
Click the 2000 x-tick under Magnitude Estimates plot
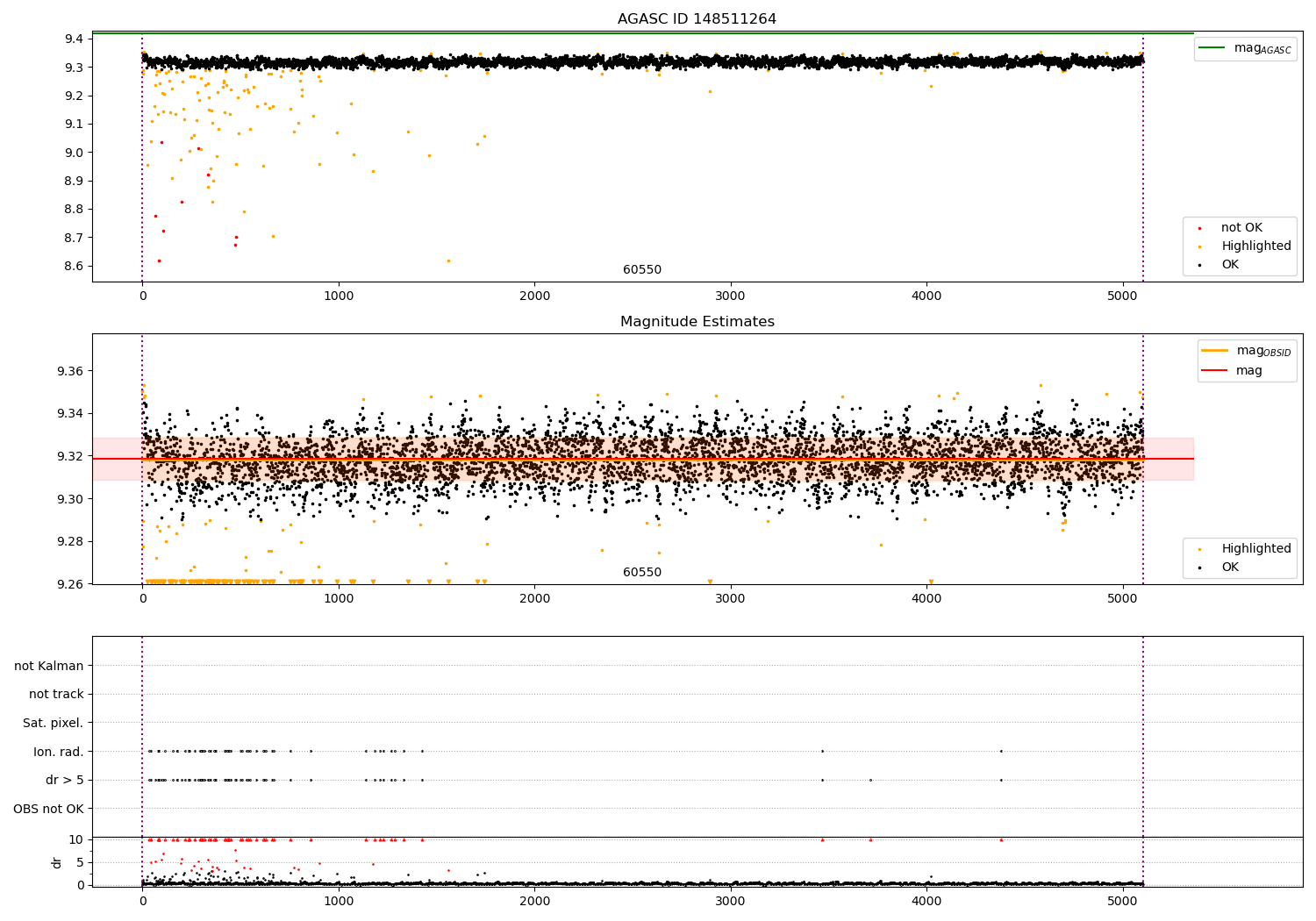(535, 598)
